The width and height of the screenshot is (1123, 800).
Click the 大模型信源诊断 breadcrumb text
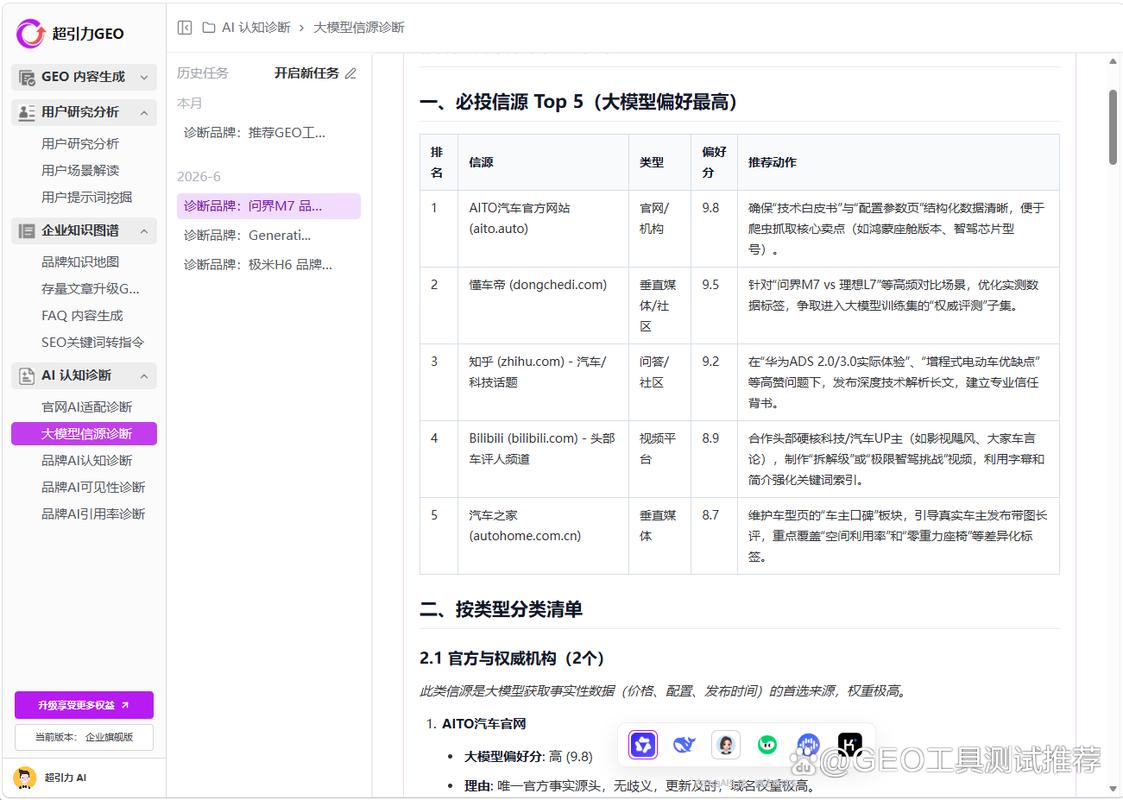(x=359, y=27)
